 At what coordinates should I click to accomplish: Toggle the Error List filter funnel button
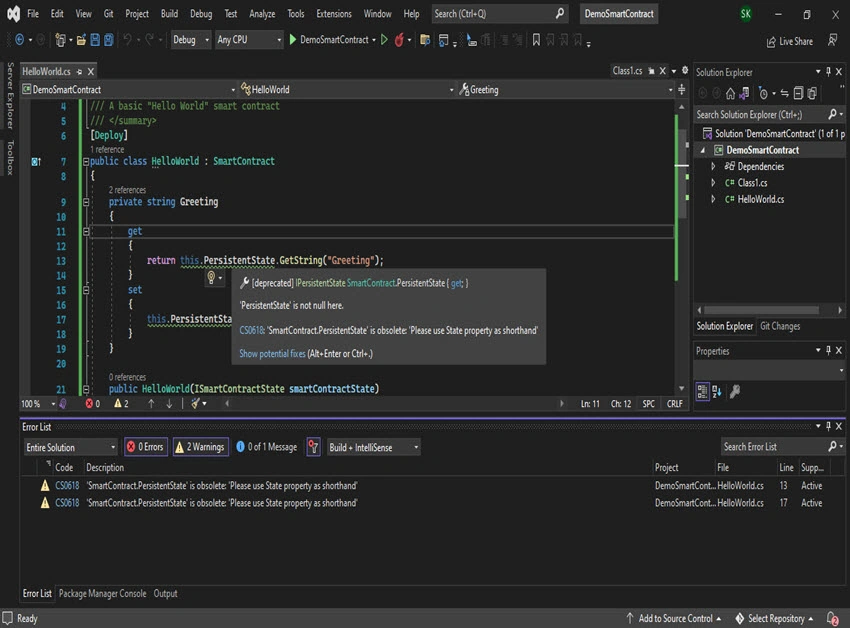tap(313, 447)
